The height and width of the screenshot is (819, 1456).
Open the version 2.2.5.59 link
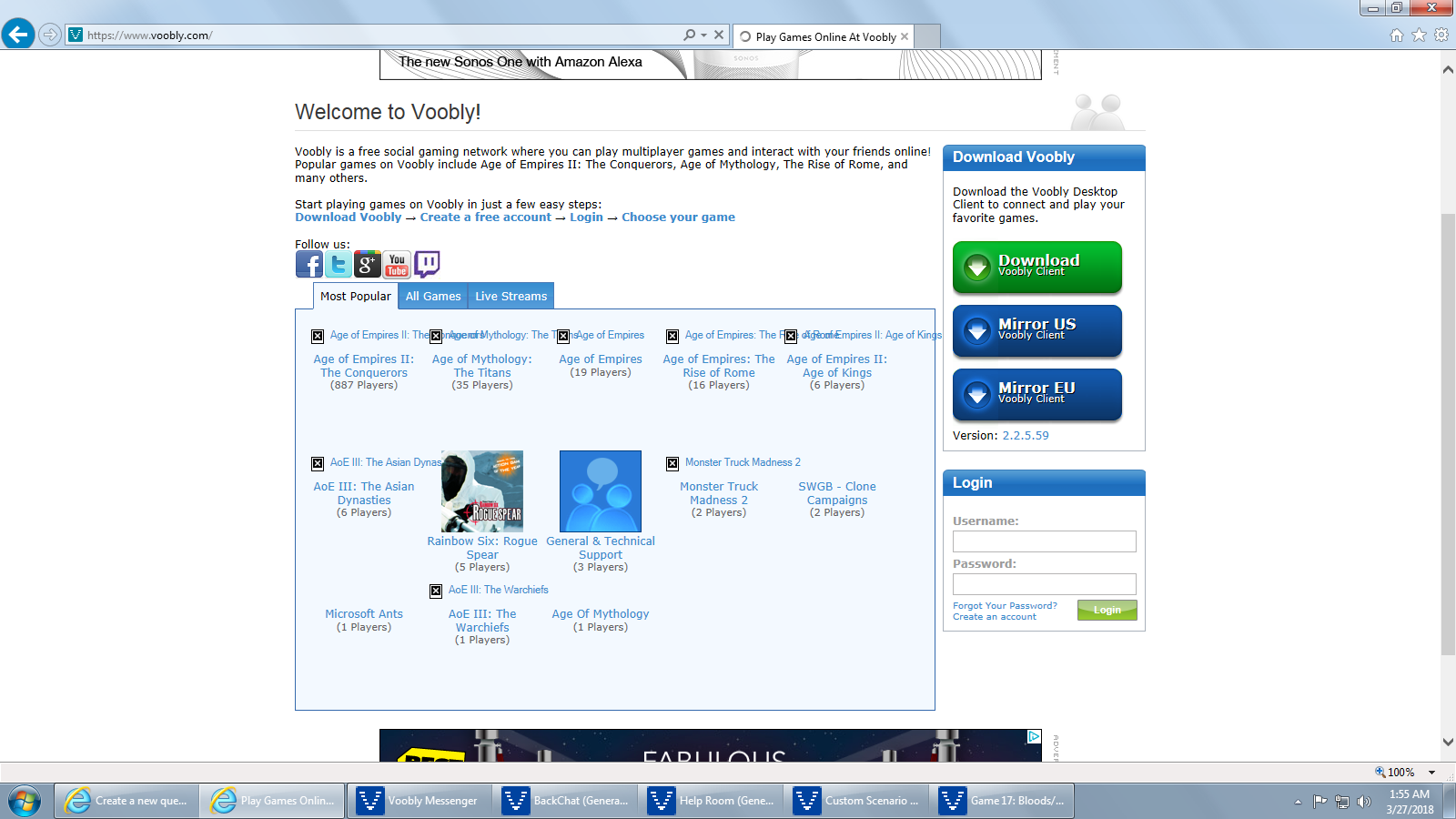pyautogui.click(x=1026, y=436)
